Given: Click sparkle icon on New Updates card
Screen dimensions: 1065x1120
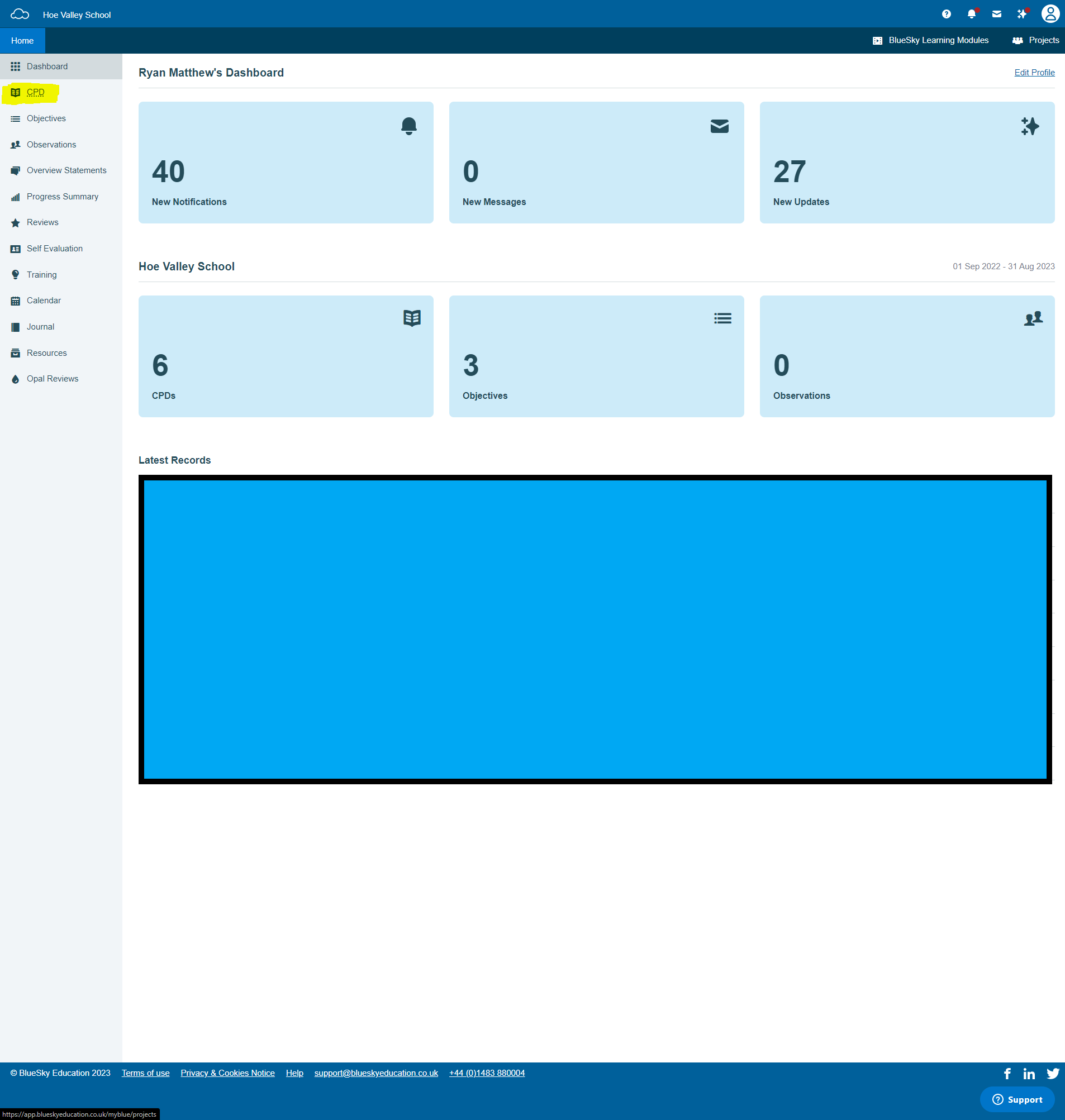Looking at the screenshot, I should [1030, 126].
